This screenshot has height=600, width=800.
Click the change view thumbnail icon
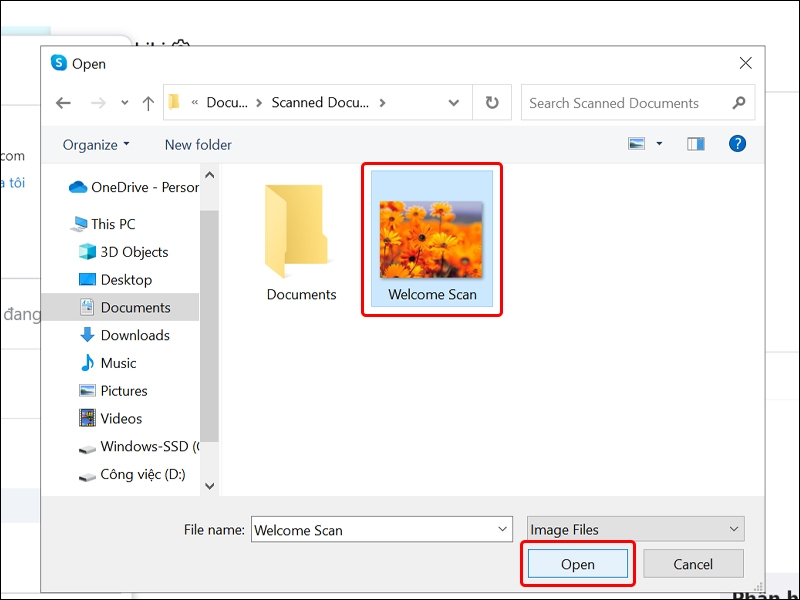click(636, 143)
